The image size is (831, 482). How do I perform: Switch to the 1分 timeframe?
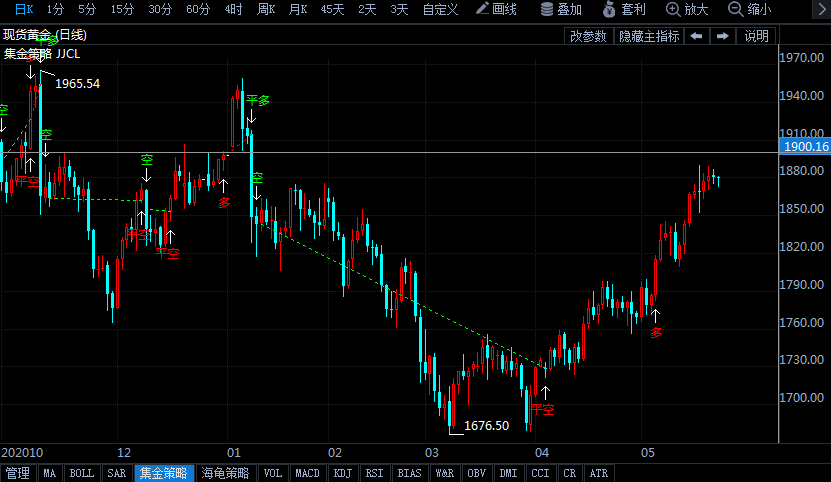click(55, 9)
